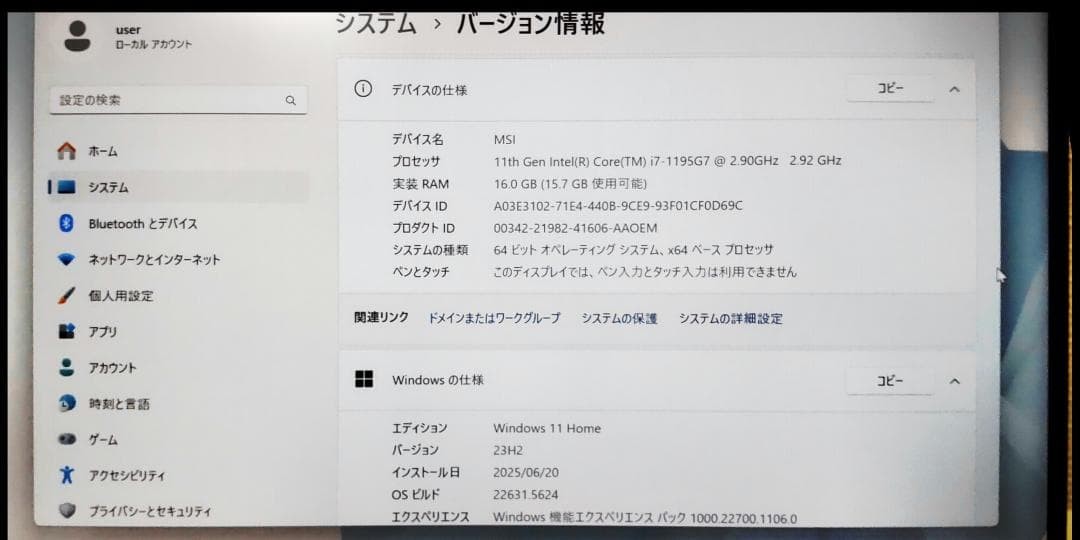This screenshot has height=540, width=1080.
Task: Click the Privacy shield icon
Action: (67, 511)
